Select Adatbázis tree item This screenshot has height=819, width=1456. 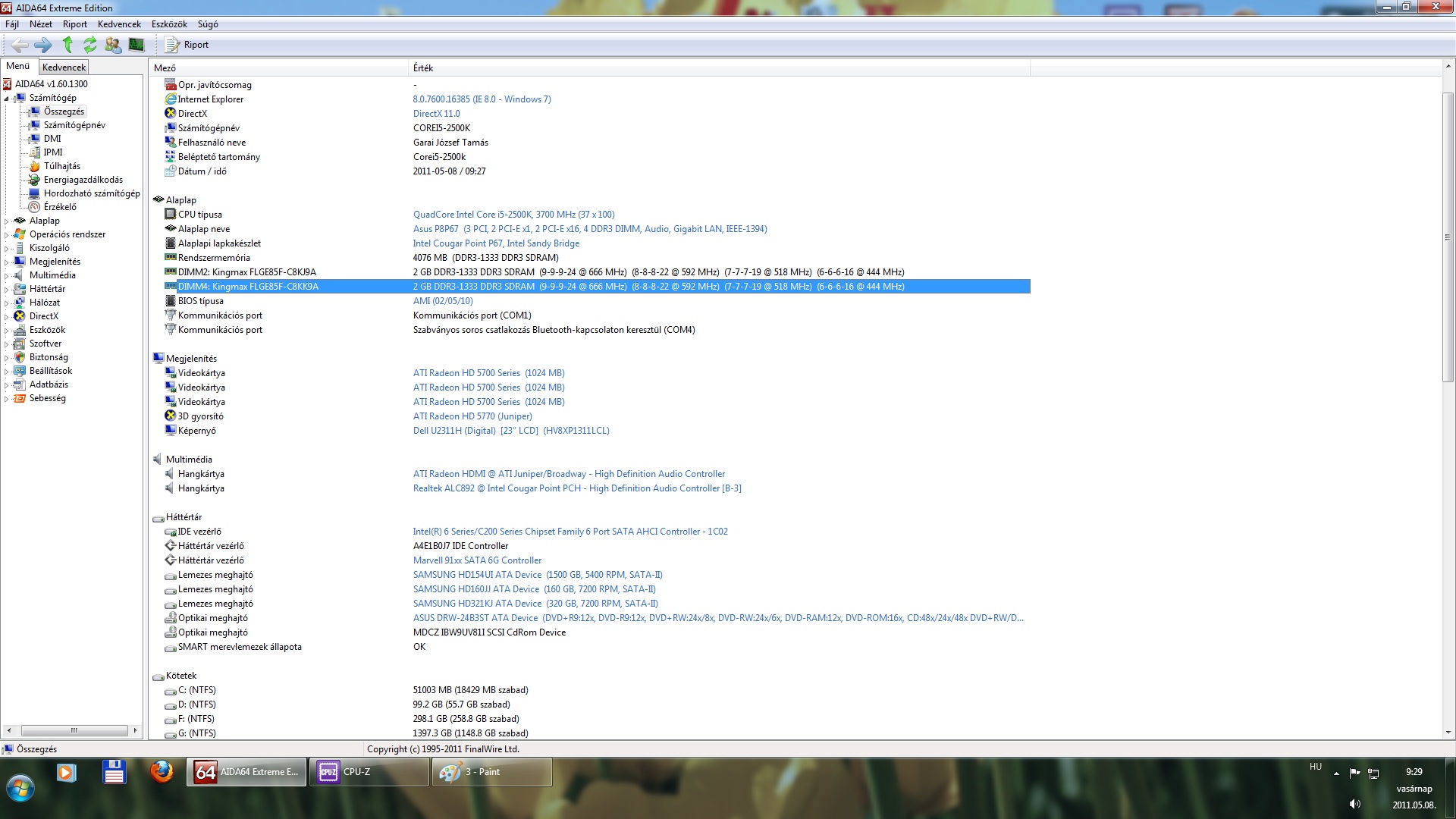[x=49, y=384]
